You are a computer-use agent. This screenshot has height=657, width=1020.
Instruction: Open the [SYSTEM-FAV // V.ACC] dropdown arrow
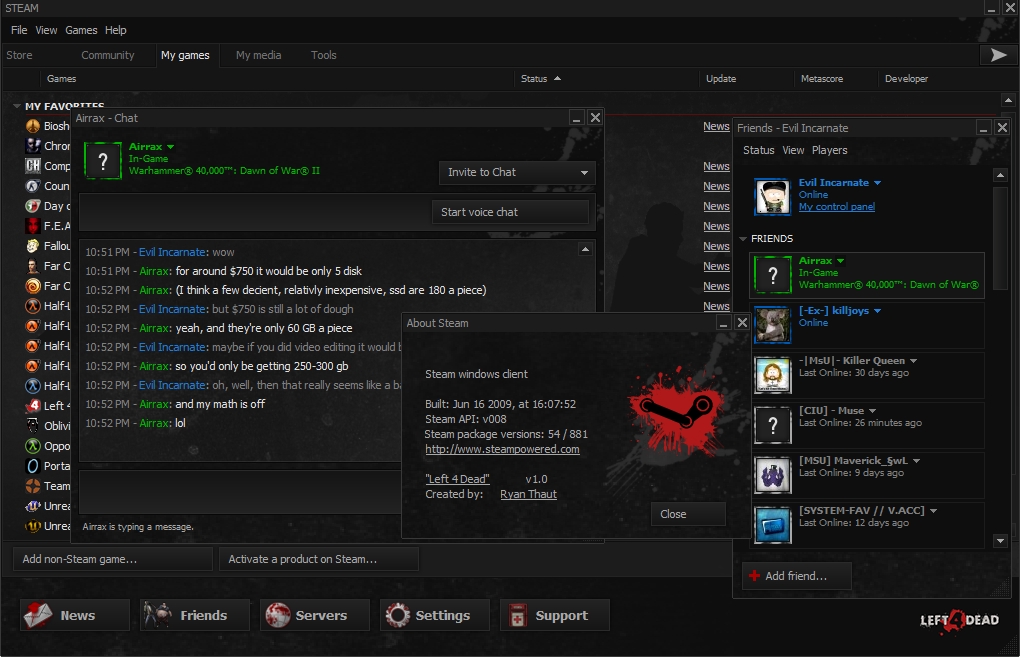pyautogui.click(x=933, y=511)
